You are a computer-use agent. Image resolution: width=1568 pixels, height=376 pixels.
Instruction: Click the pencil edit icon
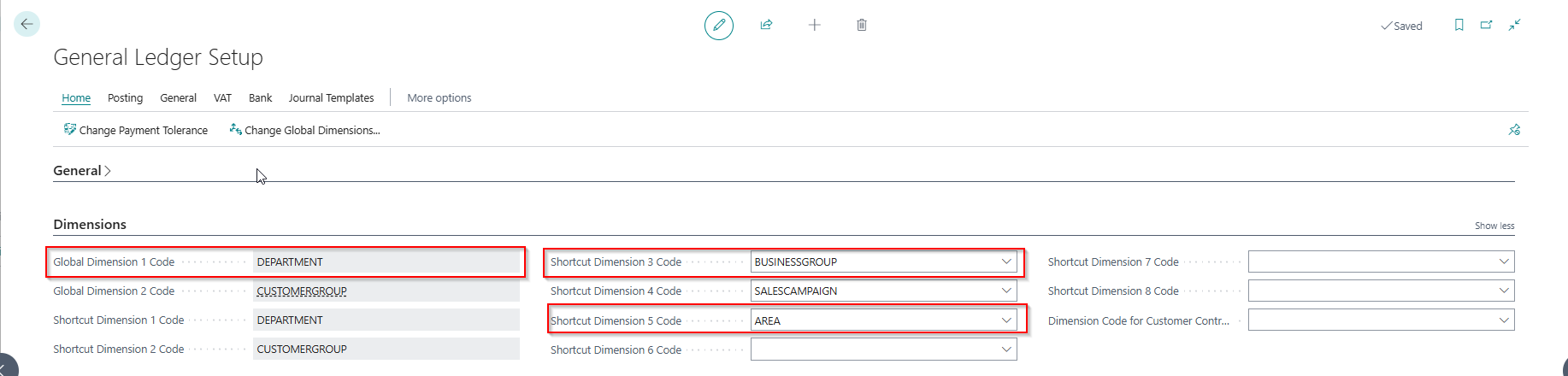pyautogui.click(x=719, y=25)
